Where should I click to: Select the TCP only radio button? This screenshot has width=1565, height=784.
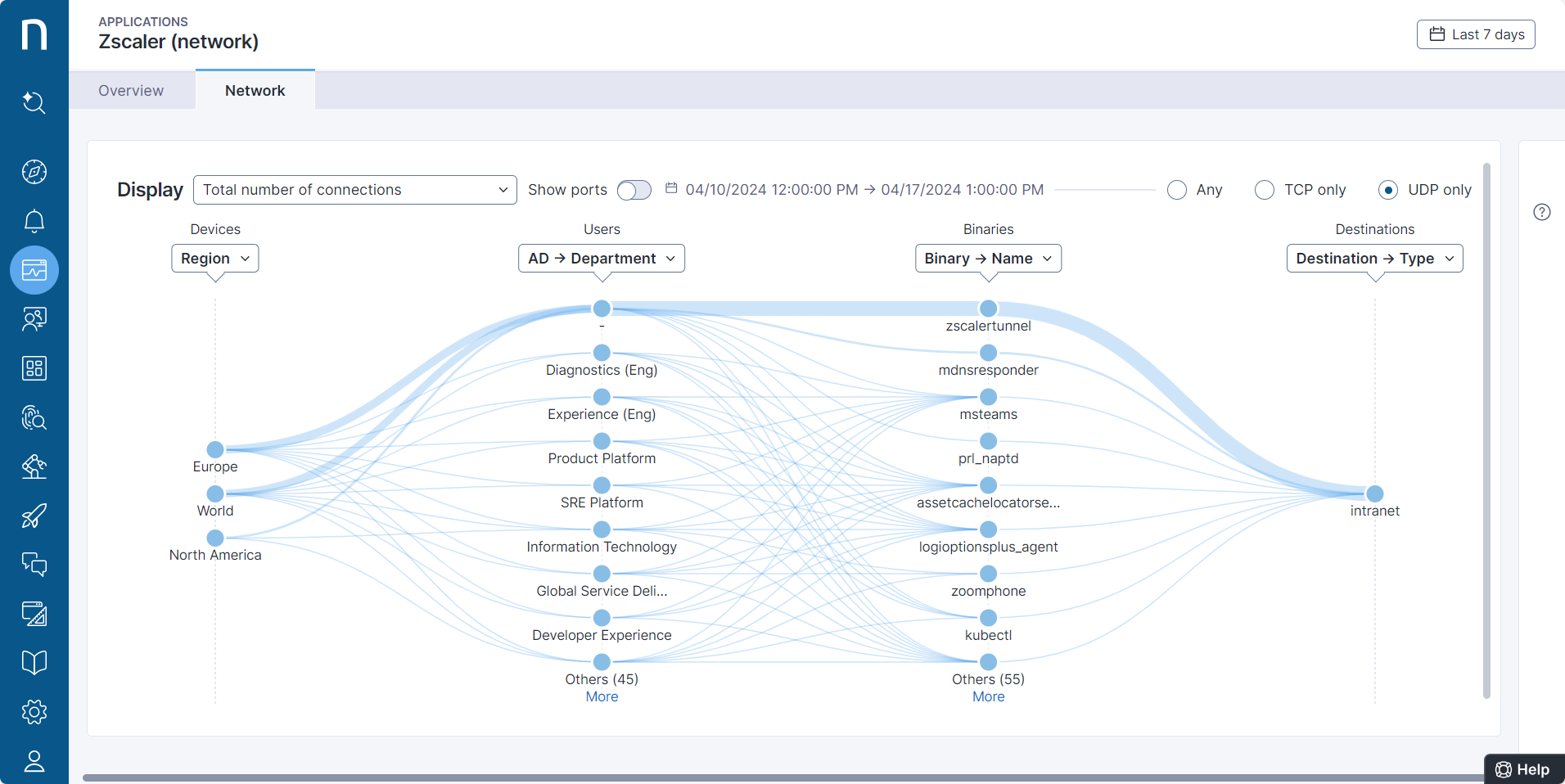[1265, 190]
